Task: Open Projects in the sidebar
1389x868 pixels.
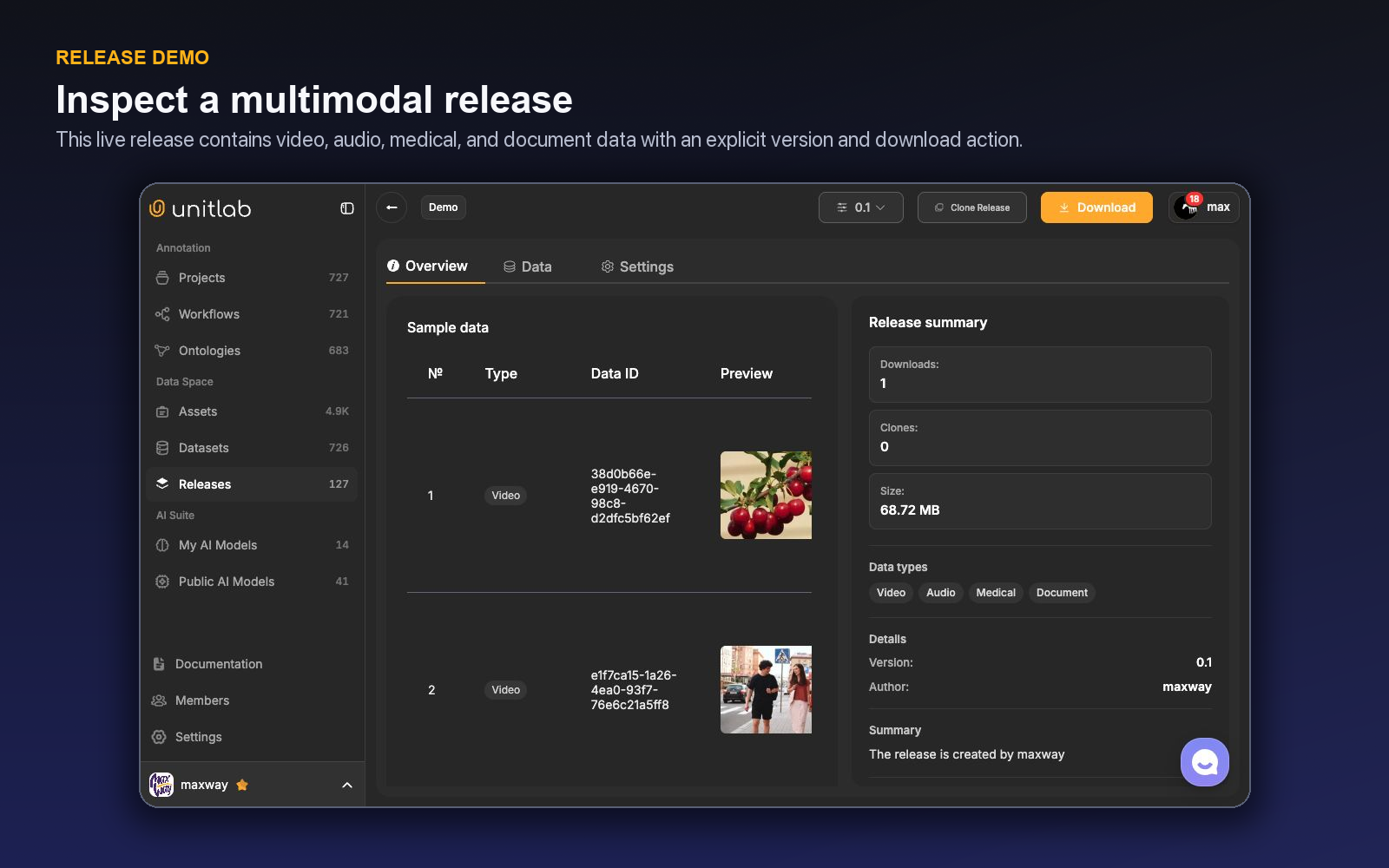Action: click(253, 278)
